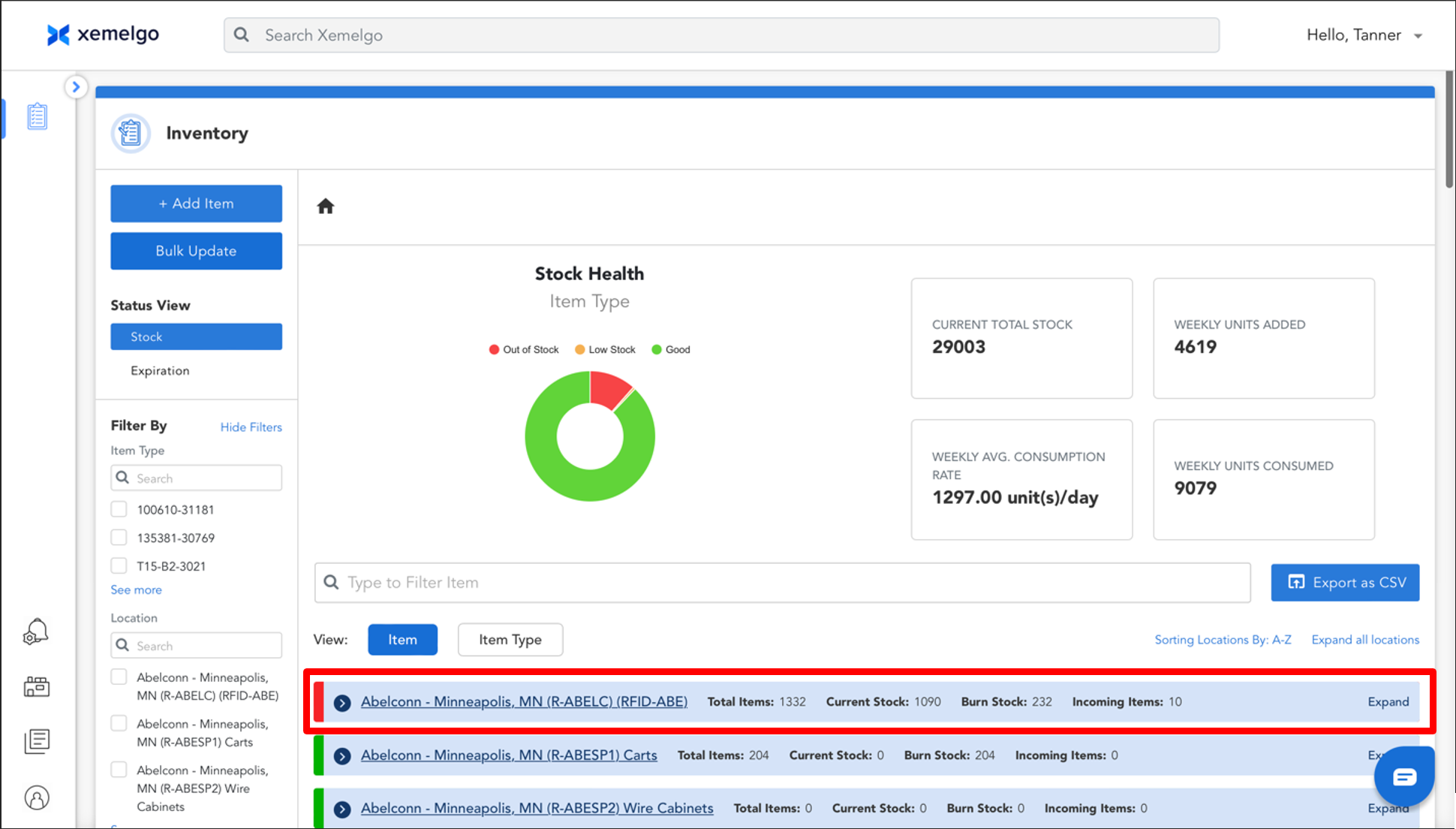Switch to the Item Type view
Screen dimensions: 1456x829
(510, 640)
